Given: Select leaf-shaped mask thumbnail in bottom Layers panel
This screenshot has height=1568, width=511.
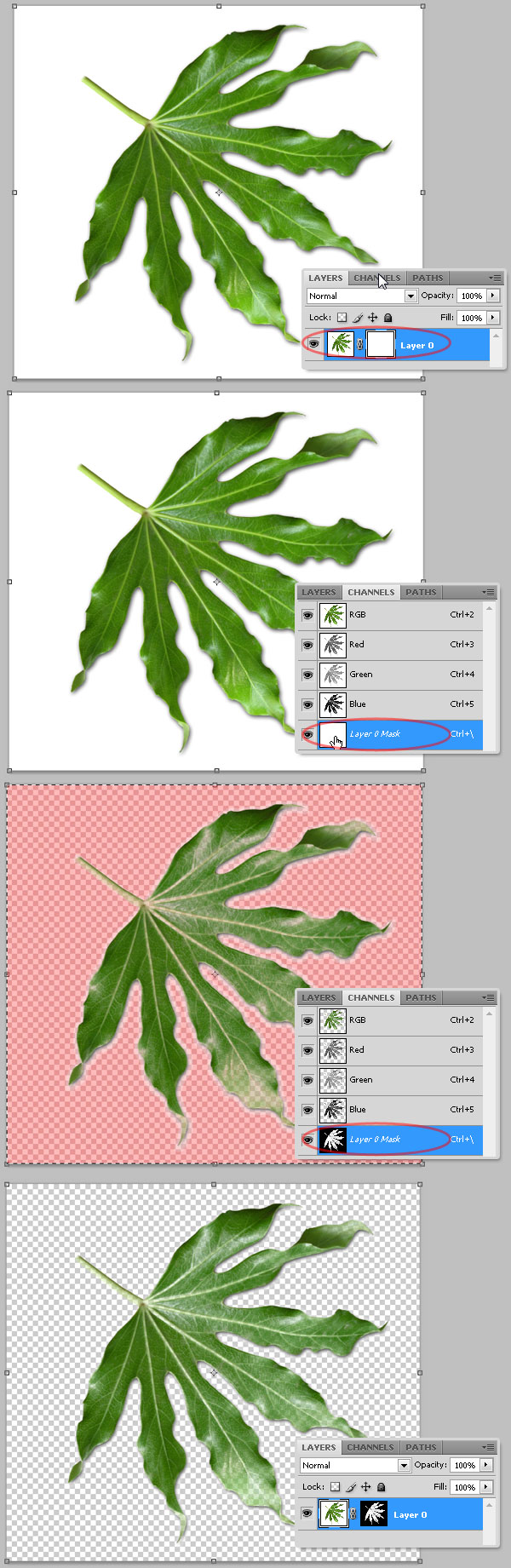Looking at the screenshot, I should point(374,1514).
